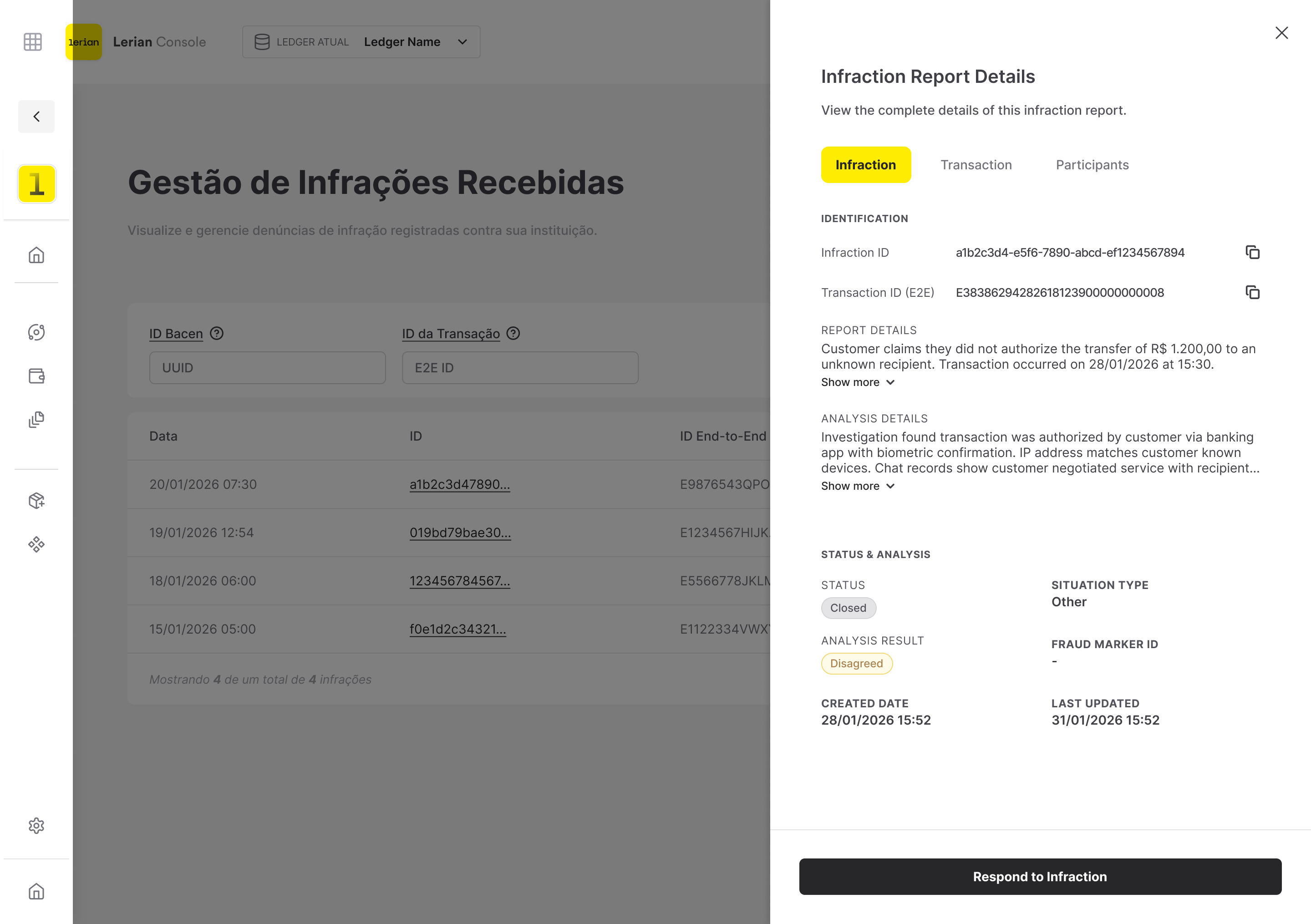Click Infraction ID value a1b2c3d4-e5f6-7890-abcd-ef1234567894
This screenshot has width=1311, height=924.
1070,253
